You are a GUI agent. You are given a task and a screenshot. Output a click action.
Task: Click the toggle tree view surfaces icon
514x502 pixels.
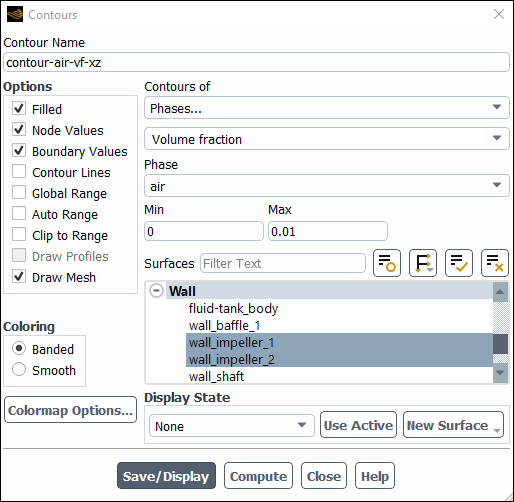point(387,263)
